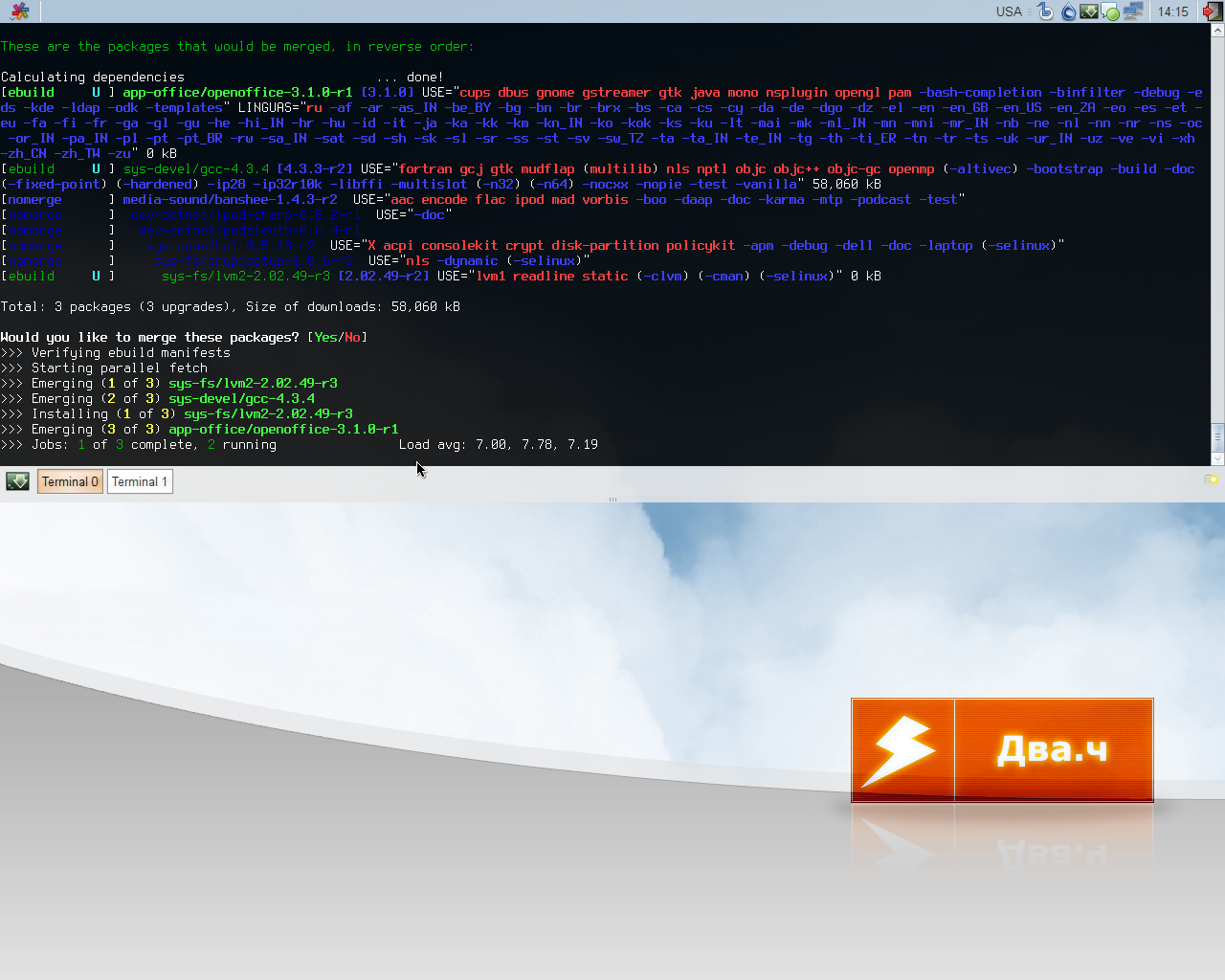1225x980 pixels.
Task: Click the terminal scrollbar thumb
Action: [1217, 437]
